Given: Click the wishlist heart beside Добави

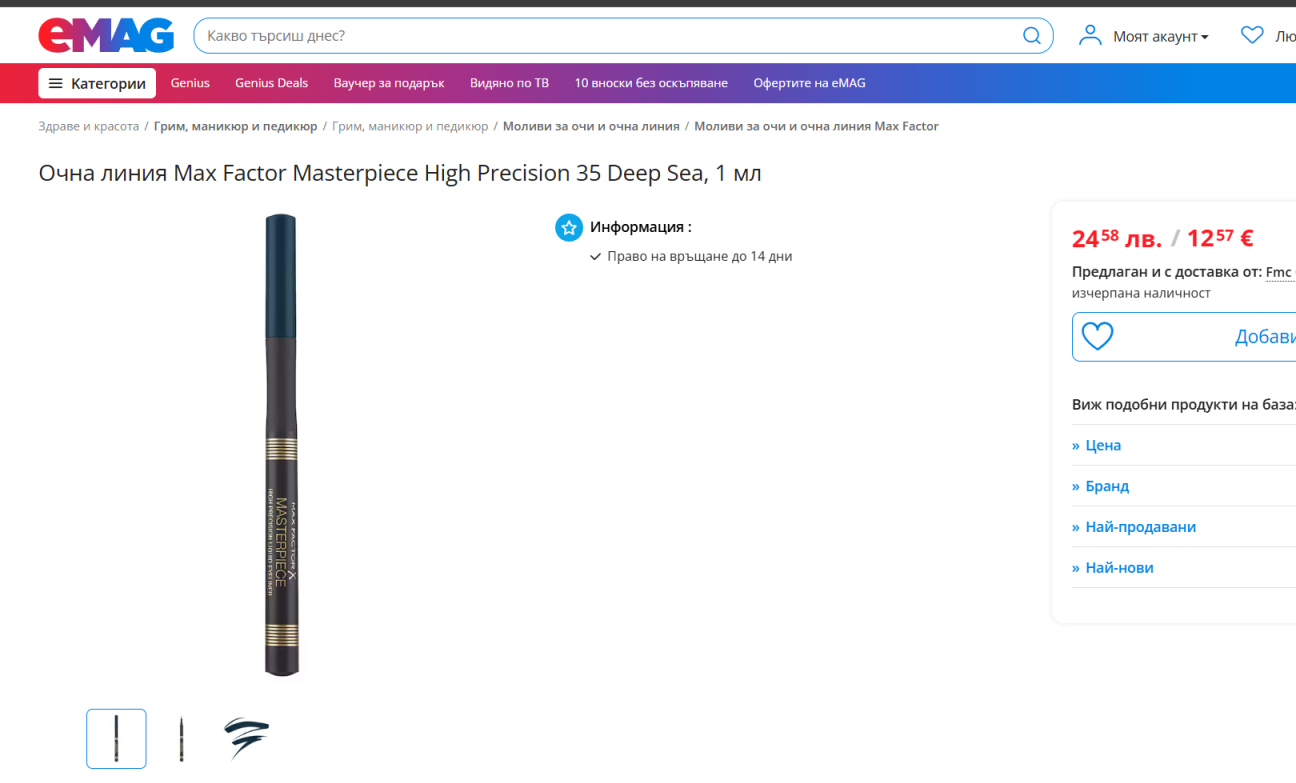Looking at the screenshot, I should click(1097, 337).
